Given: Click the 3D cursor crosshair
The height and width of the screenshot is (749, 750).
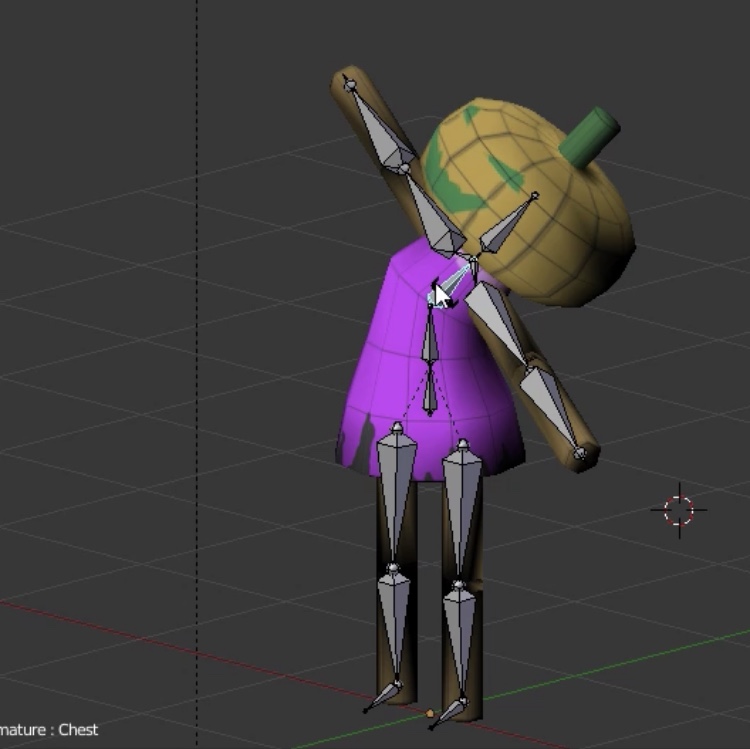Looking at the screenshot, I should [x=679, y=510].
